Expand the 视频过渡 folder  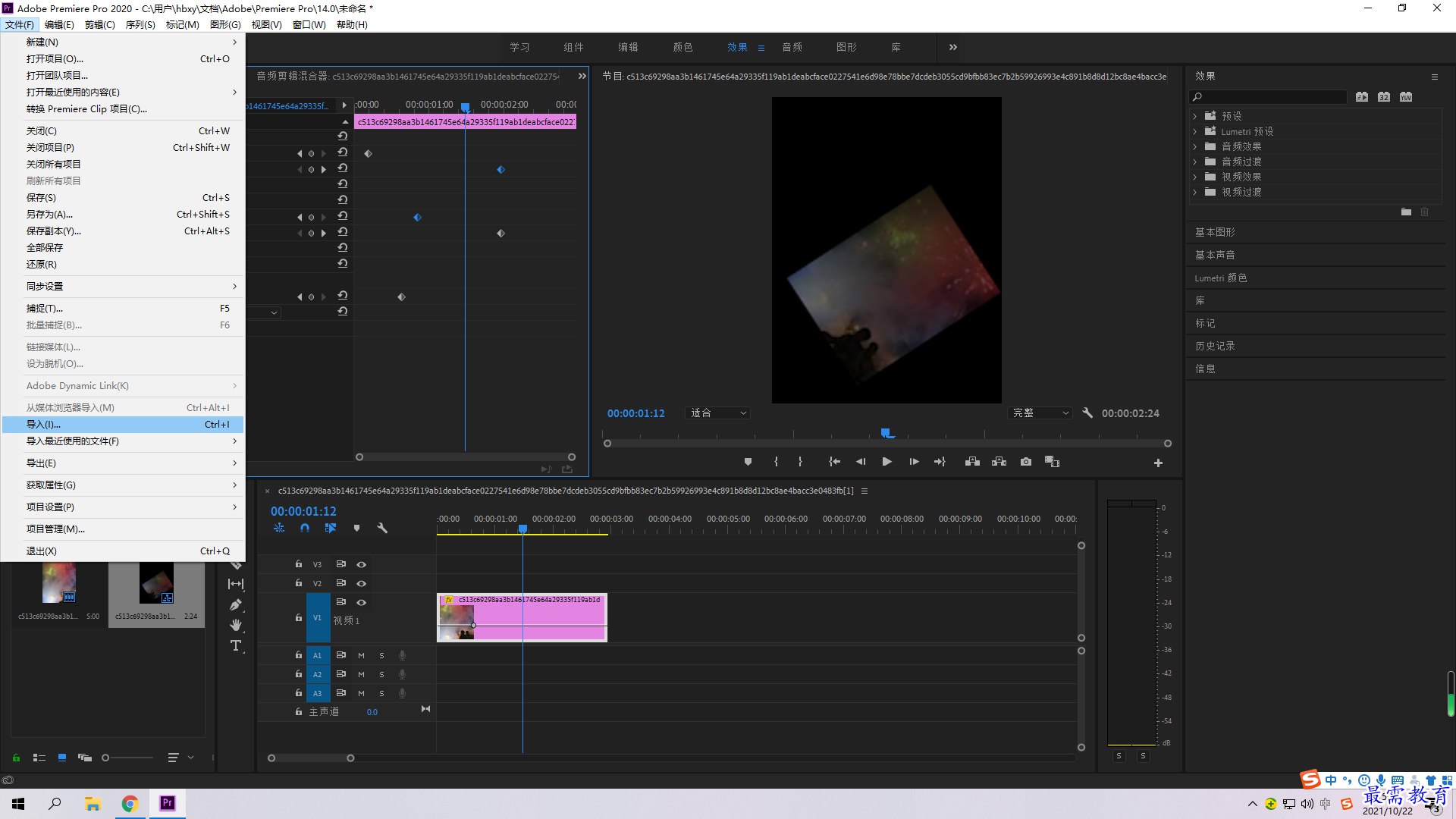coord(1195,192)
